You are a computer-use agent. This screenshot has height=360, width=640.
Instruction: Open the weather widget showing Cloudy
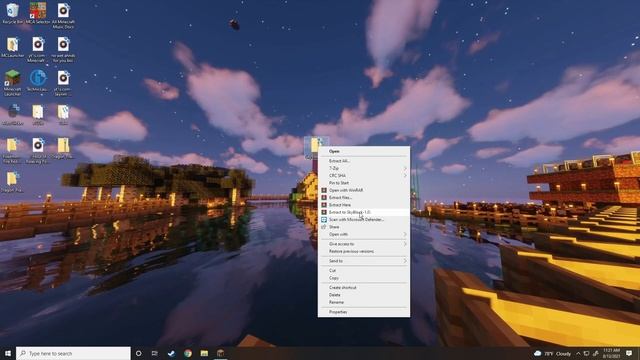552,353
